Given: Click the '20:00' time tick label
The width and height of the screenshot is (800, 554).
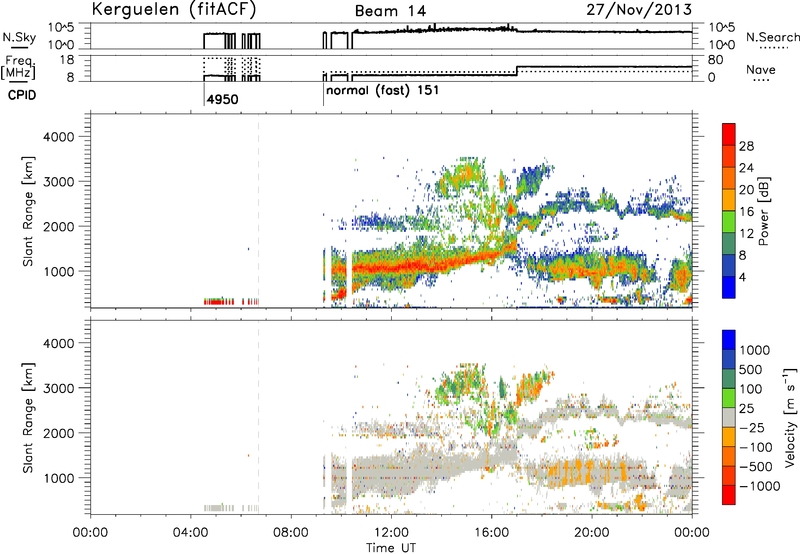Looking at the screenshot, I should pyautogui.click(x=592, y=533).
